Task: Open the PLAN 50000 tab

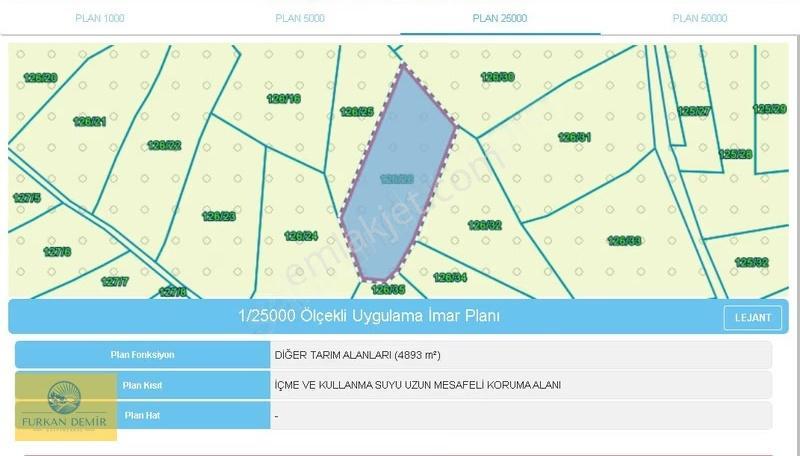Action: (699, 18)
